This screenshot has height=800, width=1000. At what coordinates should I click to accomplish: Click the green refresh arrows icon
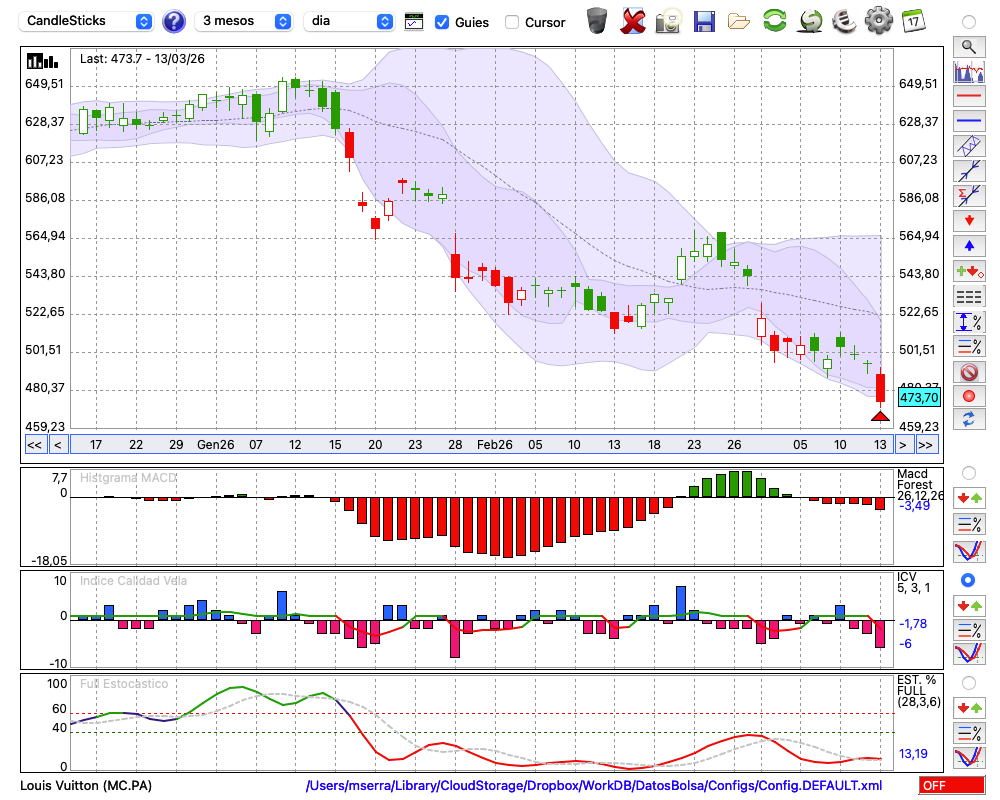774,20
